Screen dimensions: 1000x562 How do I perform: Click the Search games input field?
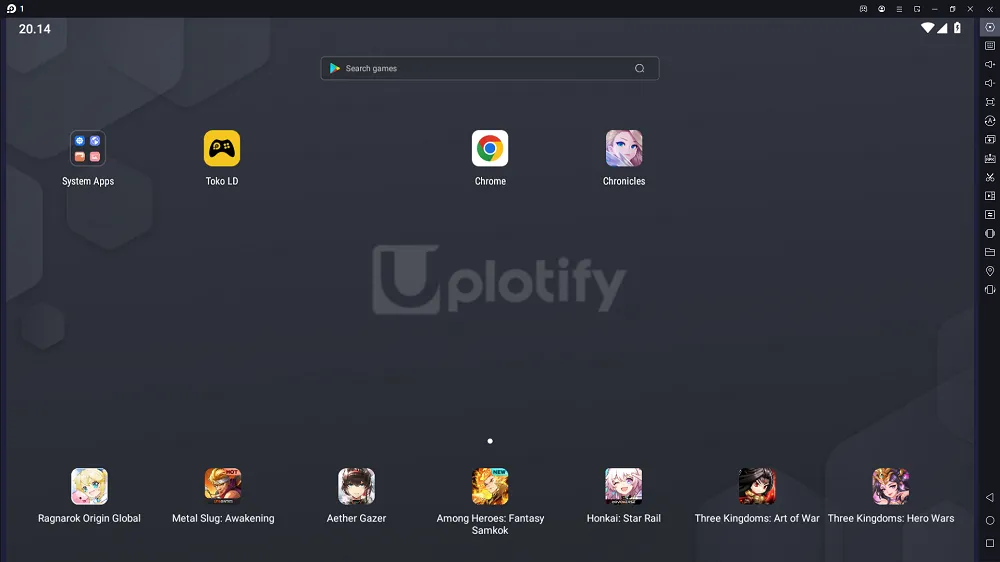click(x=490, y=68)
